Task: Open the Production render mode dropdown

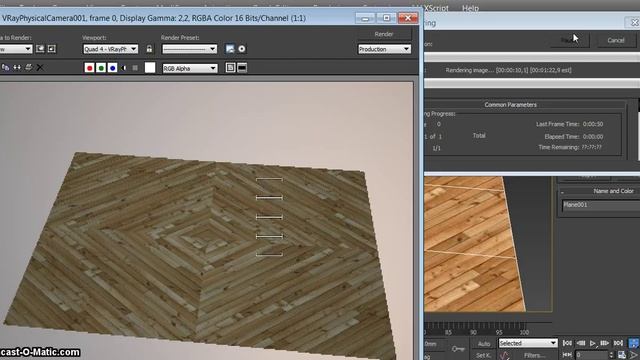Action: click(x=384, y=49)
